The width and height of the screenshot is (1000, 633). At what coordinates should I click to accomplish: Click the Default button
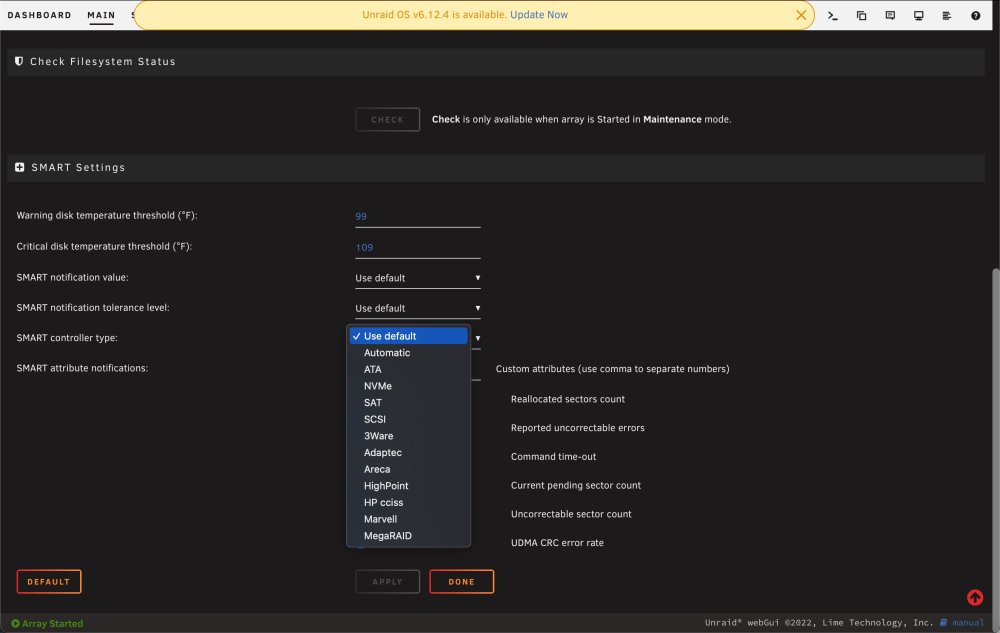pyautogui.click(x=48, y=581)
